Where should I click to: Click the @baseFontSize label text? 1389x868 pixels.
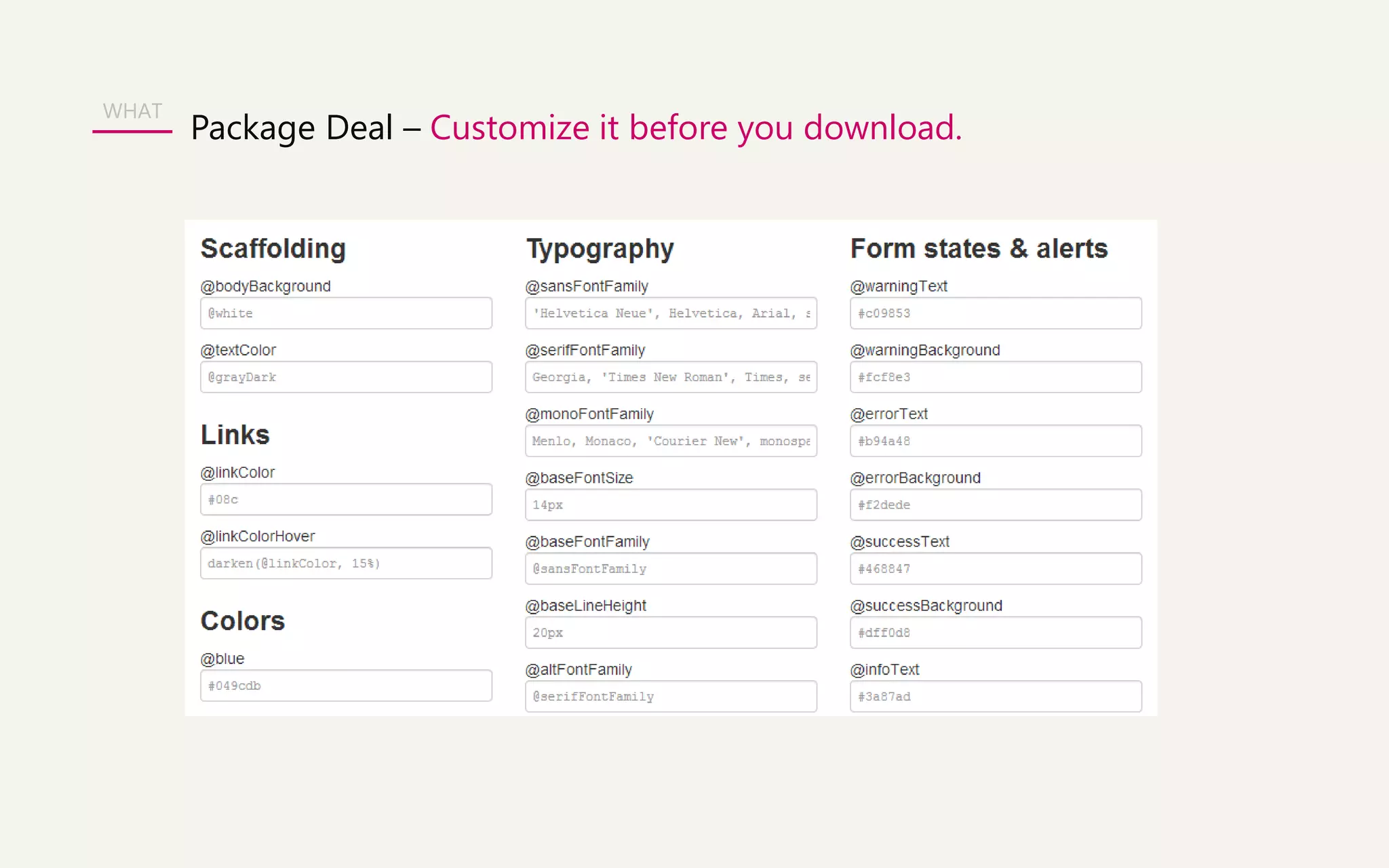click(x=579, y=478)
